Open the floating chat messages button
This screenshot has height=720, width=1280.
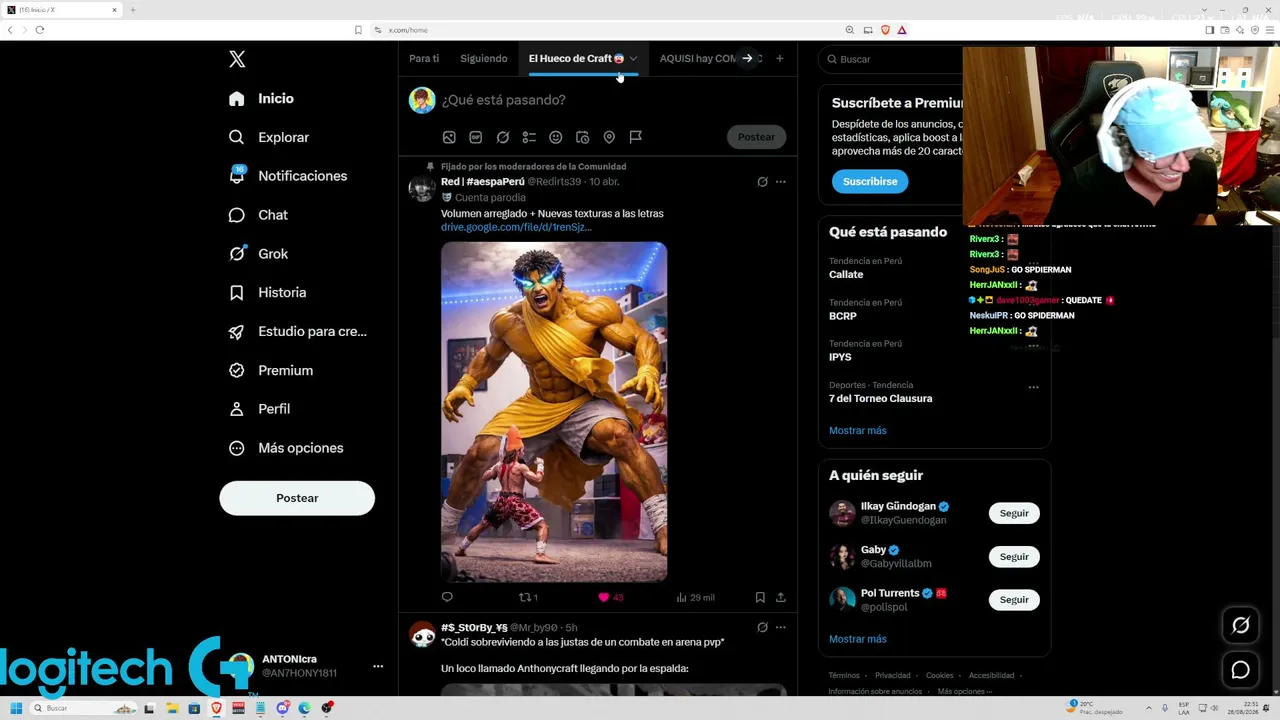(x=1241, y=671)
